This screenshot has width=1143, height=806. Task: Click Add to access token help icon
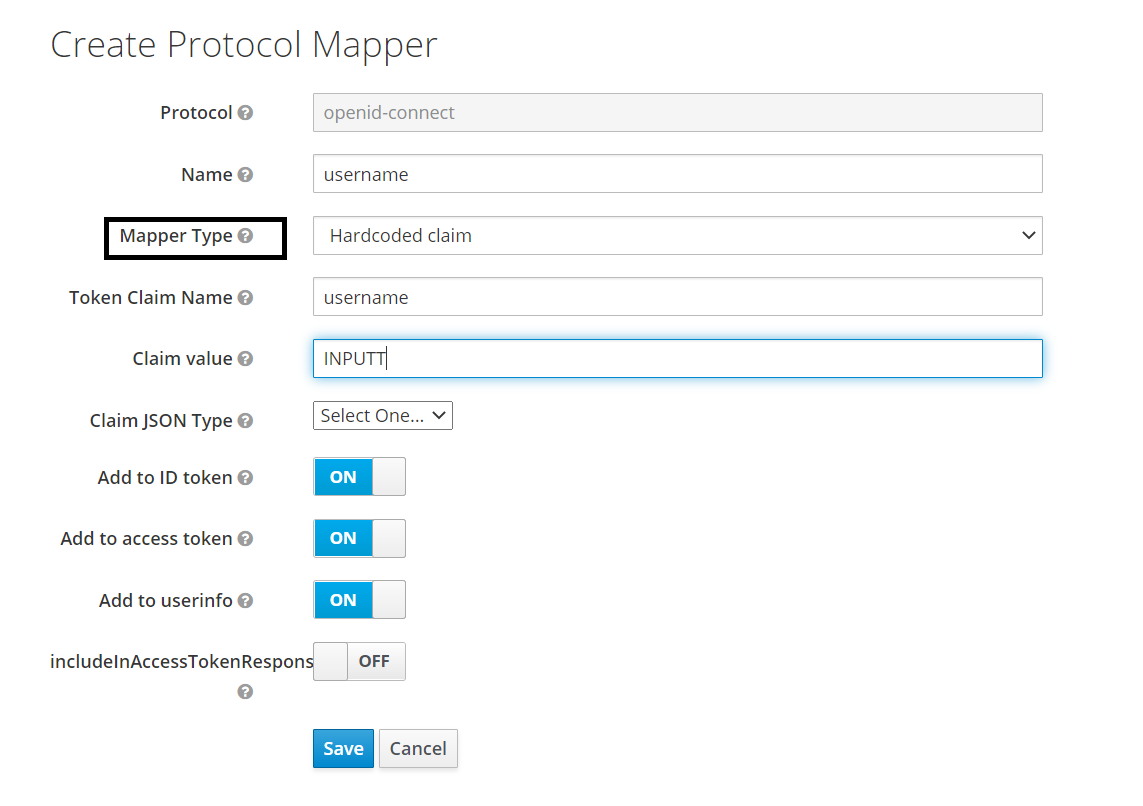tap(245, 539)
